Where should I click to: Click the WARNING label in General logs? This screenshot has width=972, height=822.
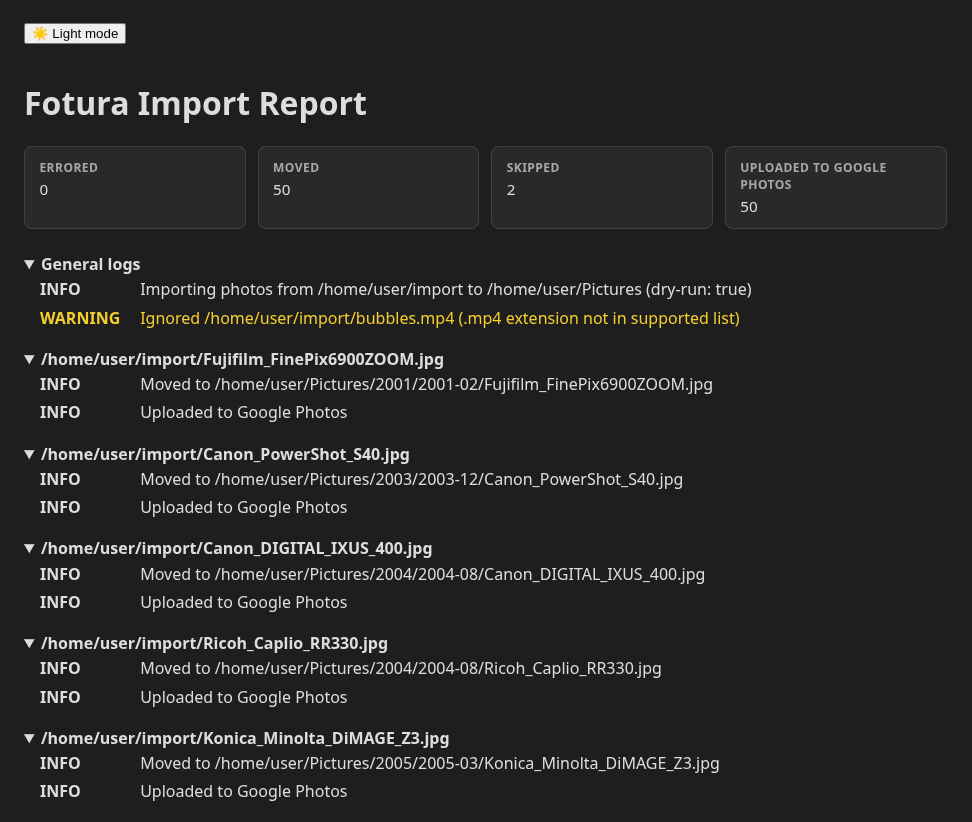80,319
